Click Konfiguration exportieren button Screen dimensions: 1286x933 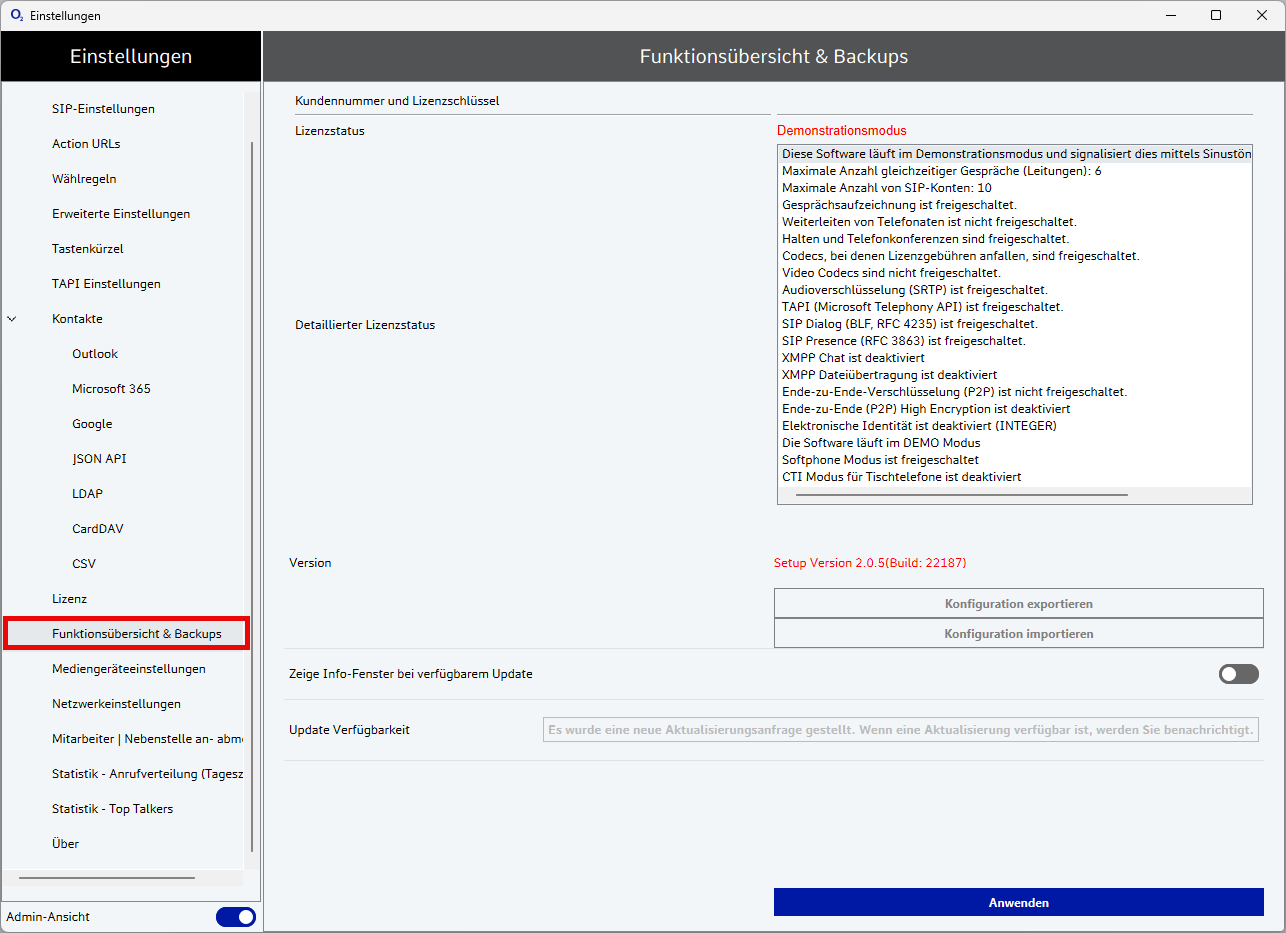[1018, 604]
